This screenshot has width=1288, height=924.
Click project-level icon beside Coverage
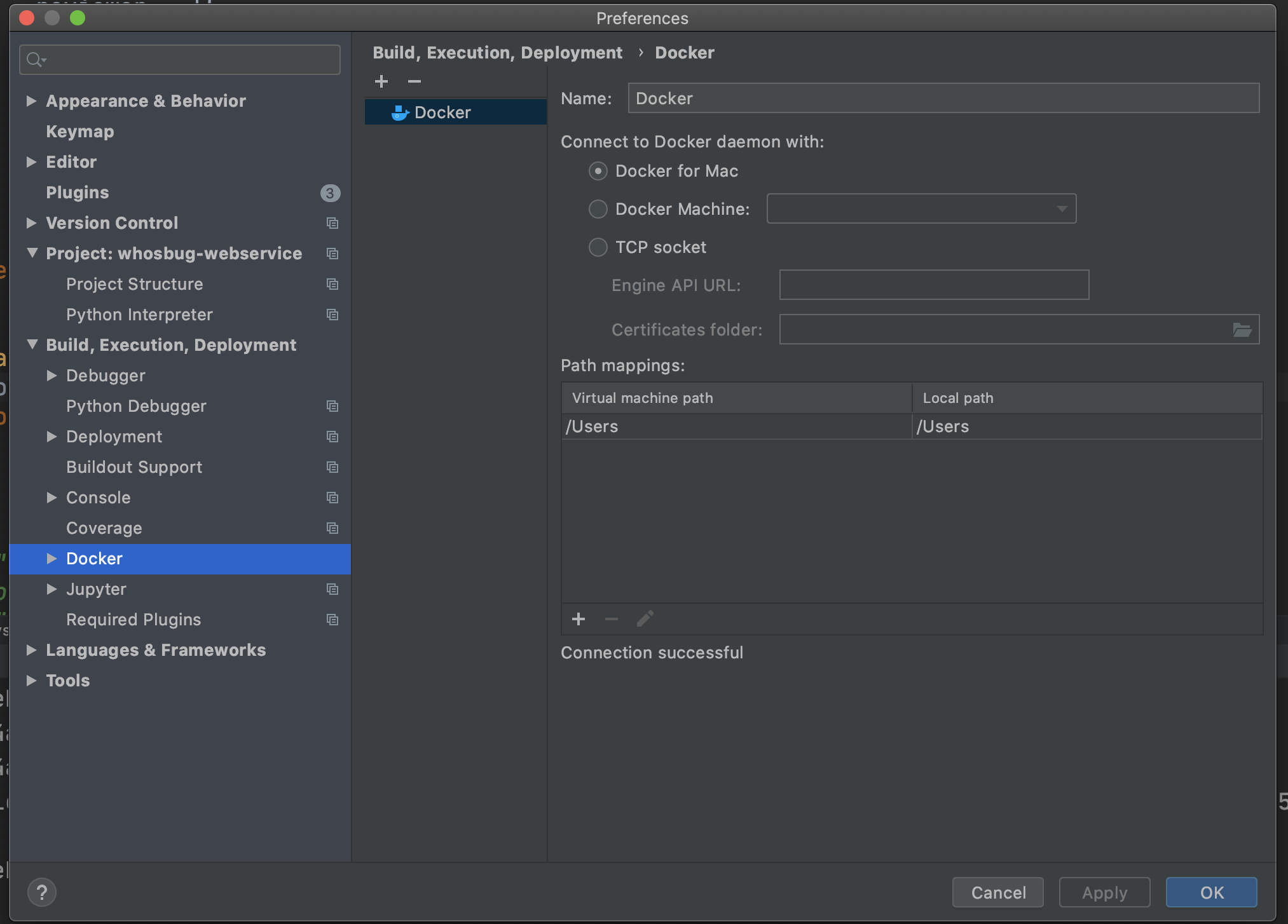[x=332, y=528]
